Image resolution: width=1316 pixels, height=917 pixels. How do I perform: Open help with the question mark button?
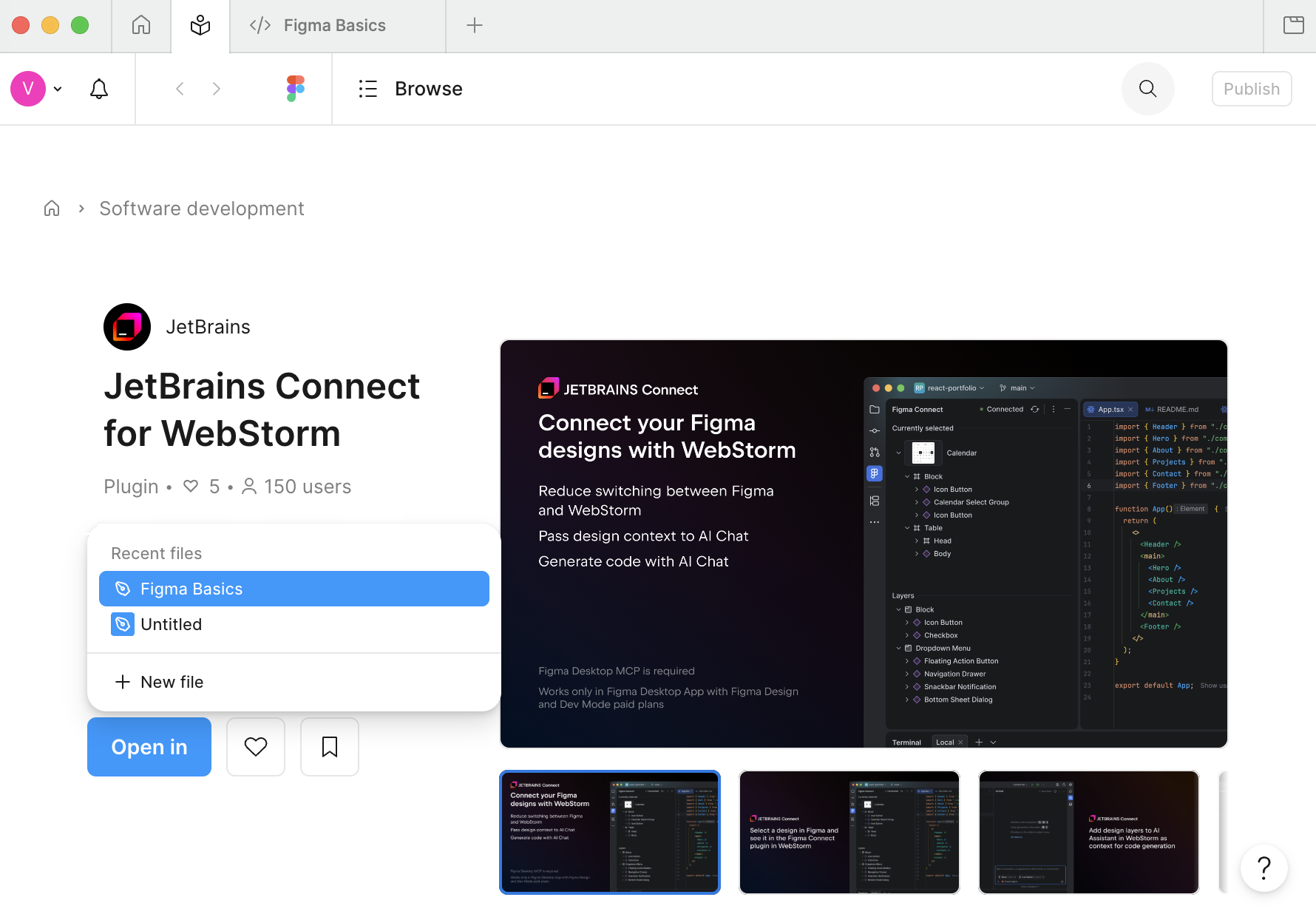(x=1264, y=868)
